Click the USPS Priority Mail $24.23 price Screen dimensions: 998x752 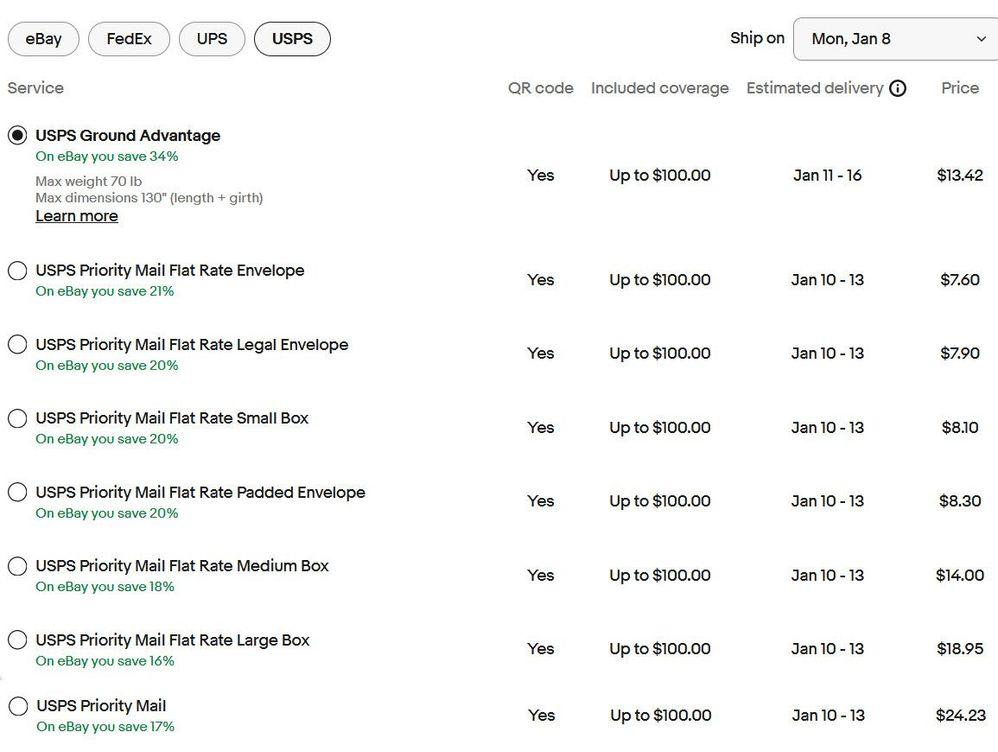960,715
